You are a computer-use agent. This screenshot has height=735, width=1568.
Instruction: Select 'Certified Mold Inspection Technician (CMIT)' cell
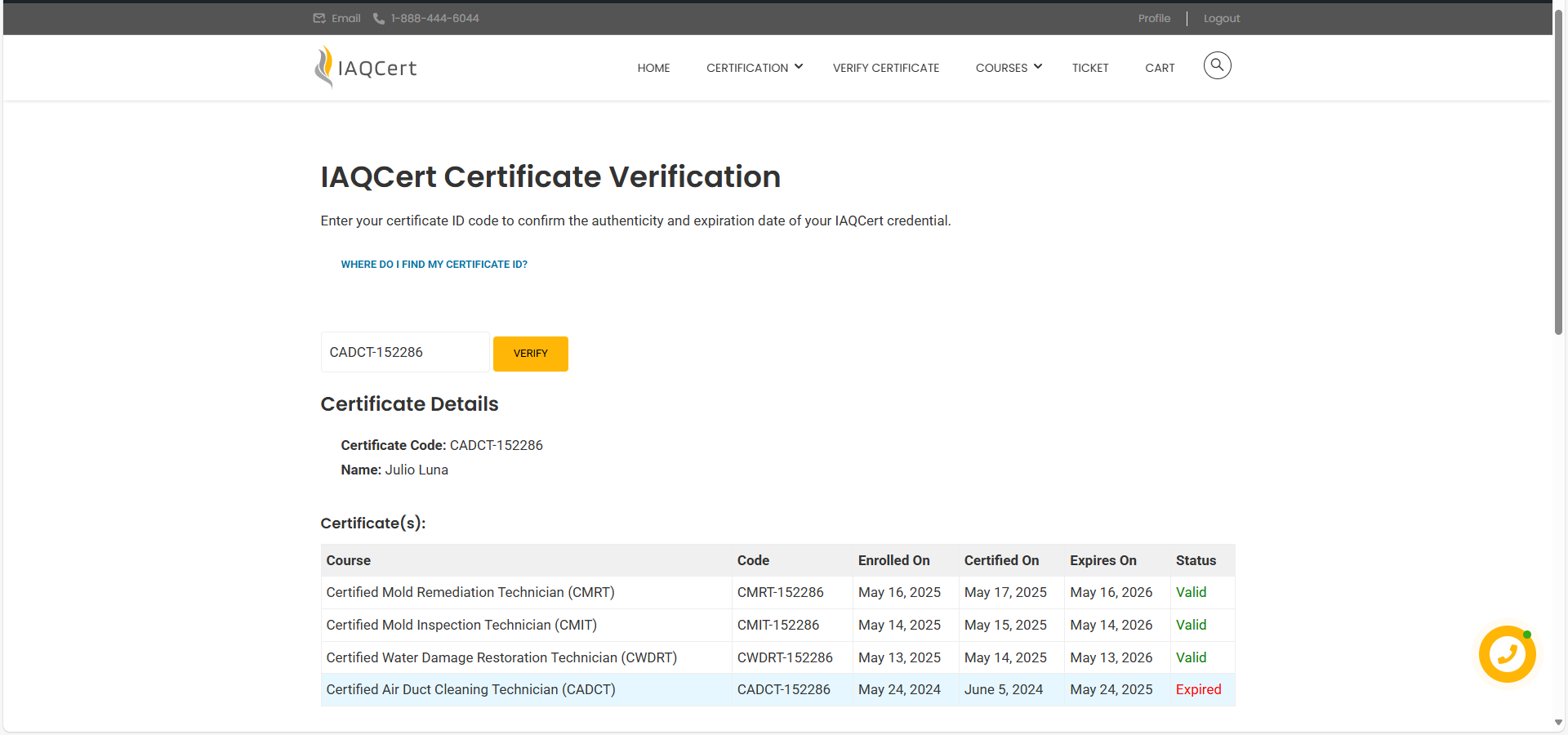(526, 625)
